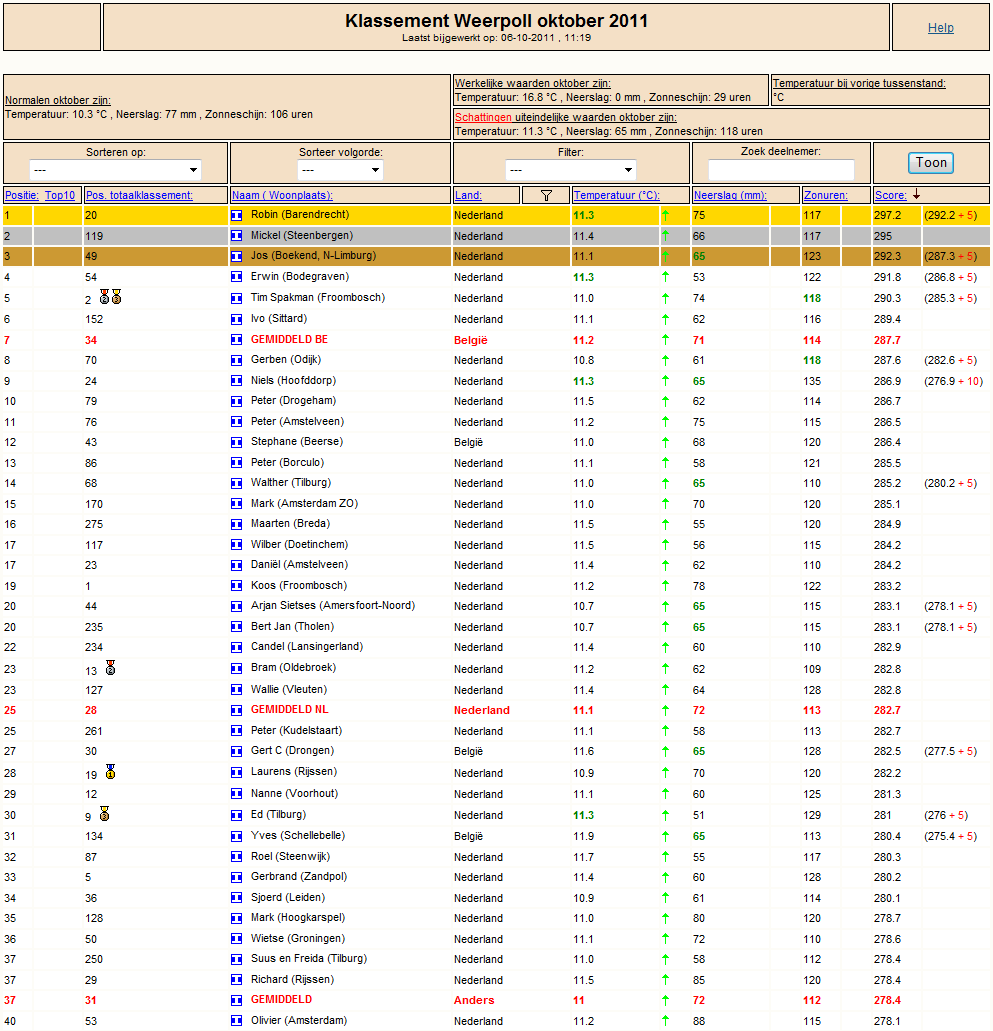This screenshot has width=993, height=1031.
Task: Click the blue icon before Robin (Barendrecht)
Action: [x=237, y=215]
